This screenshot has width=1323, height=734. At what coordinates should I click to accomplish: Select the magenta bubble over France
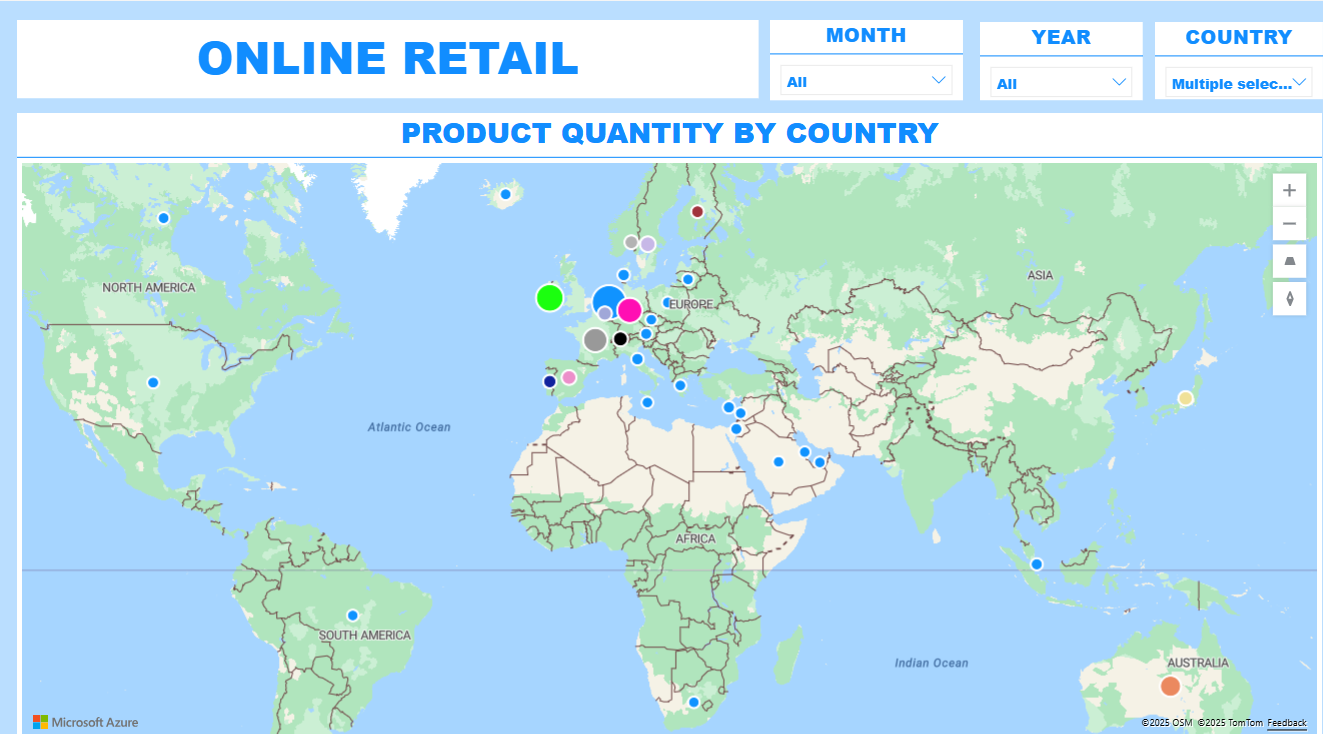630,311
